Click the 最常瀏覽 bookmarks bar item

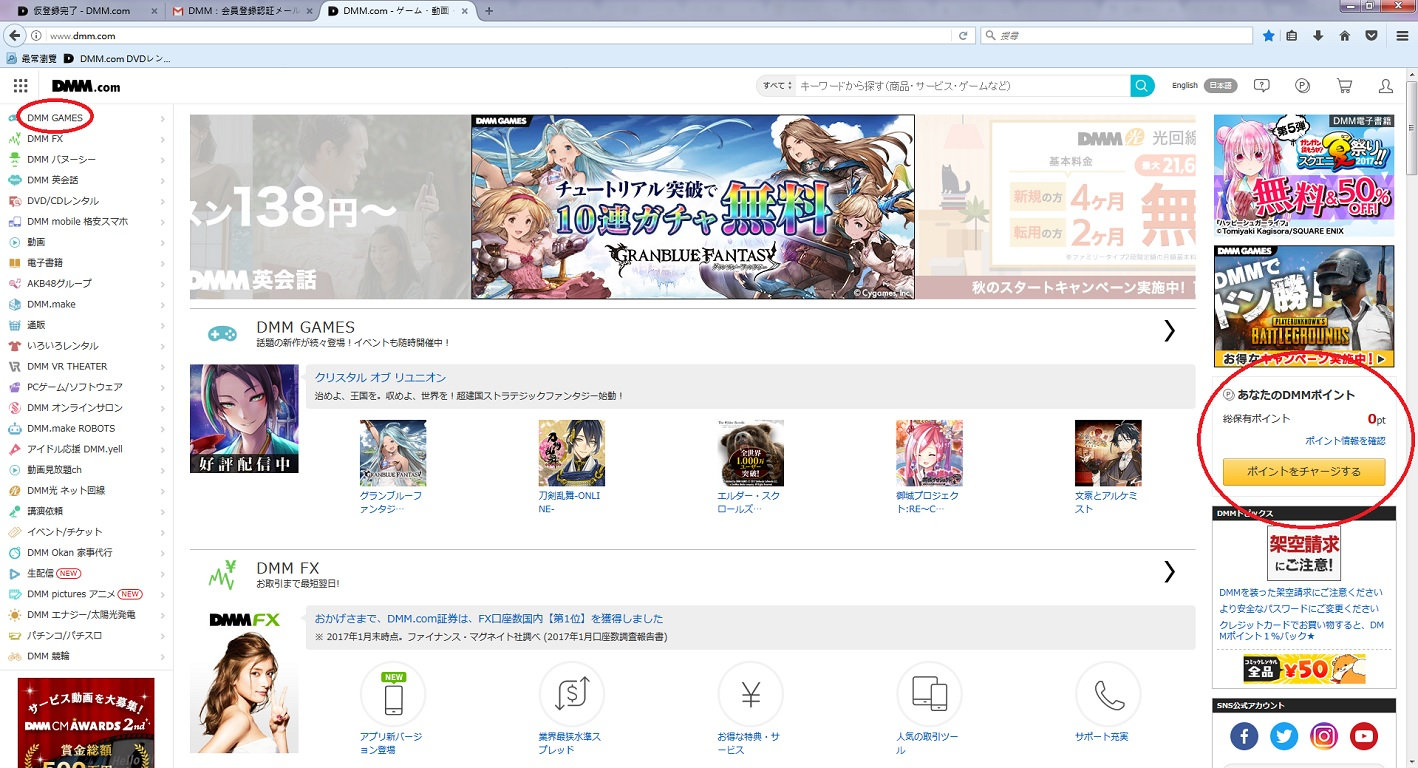(x=32, y=59)
